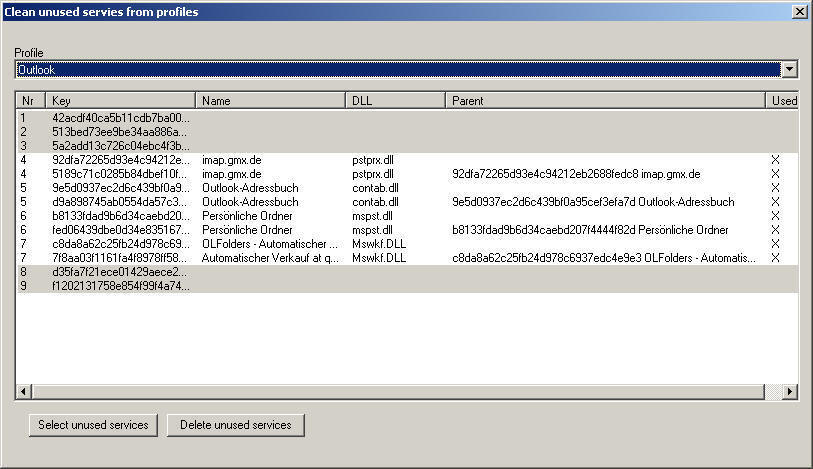Click the DLL column header
Viewport: 813px width, 469px height.
click(395, 101)
